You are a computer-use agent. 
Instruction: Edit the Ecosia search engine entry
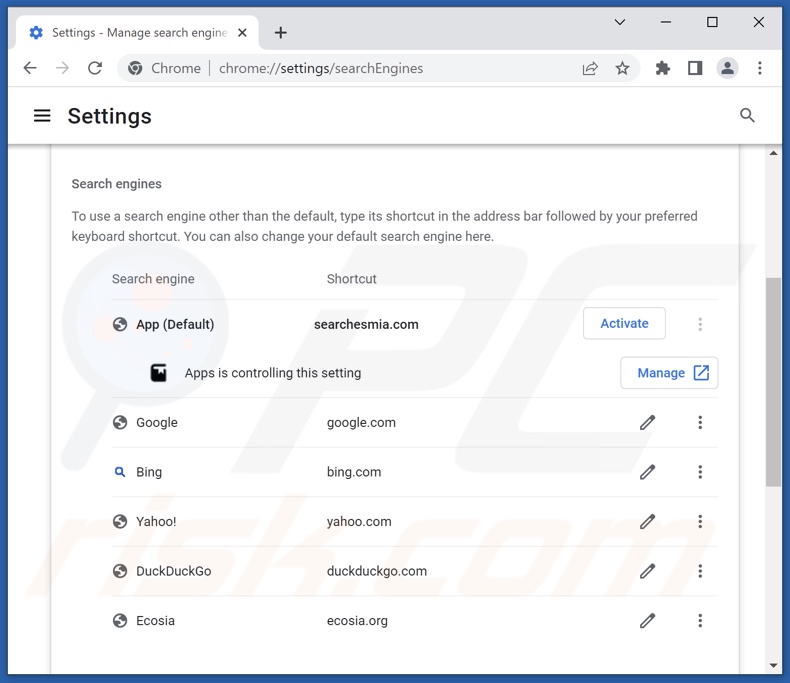pos(647,621)
